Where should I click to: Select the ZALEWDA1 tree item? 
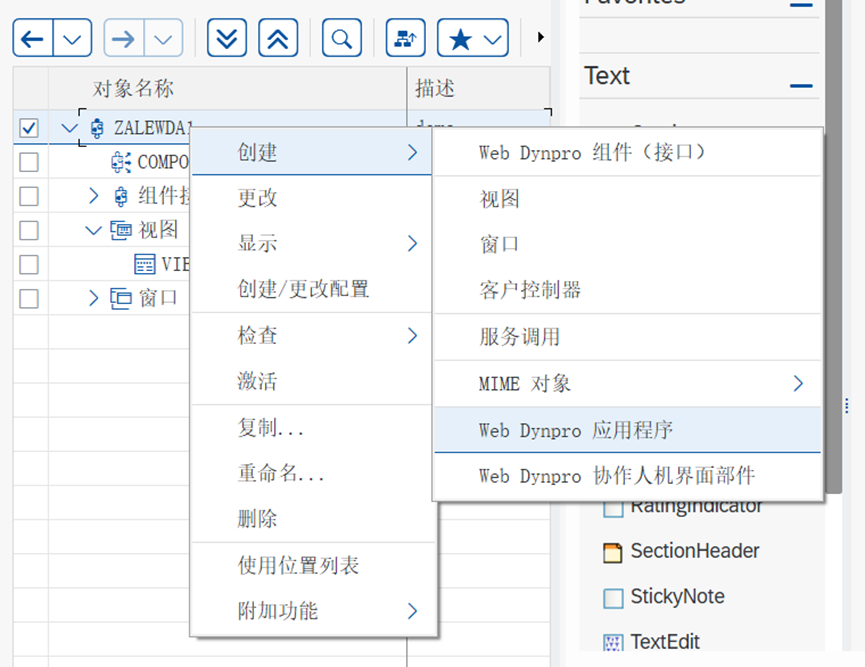pos(152,128)
